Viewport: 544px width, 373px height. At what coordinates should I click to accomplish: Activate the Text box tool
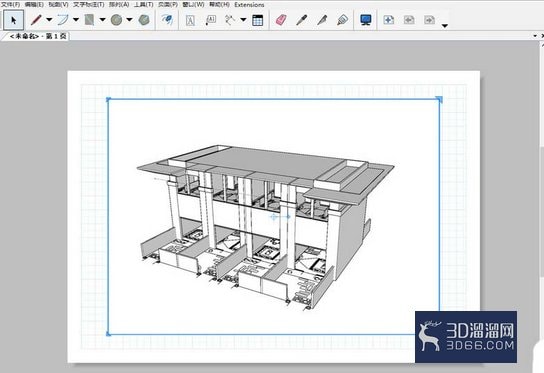point(190,20)
